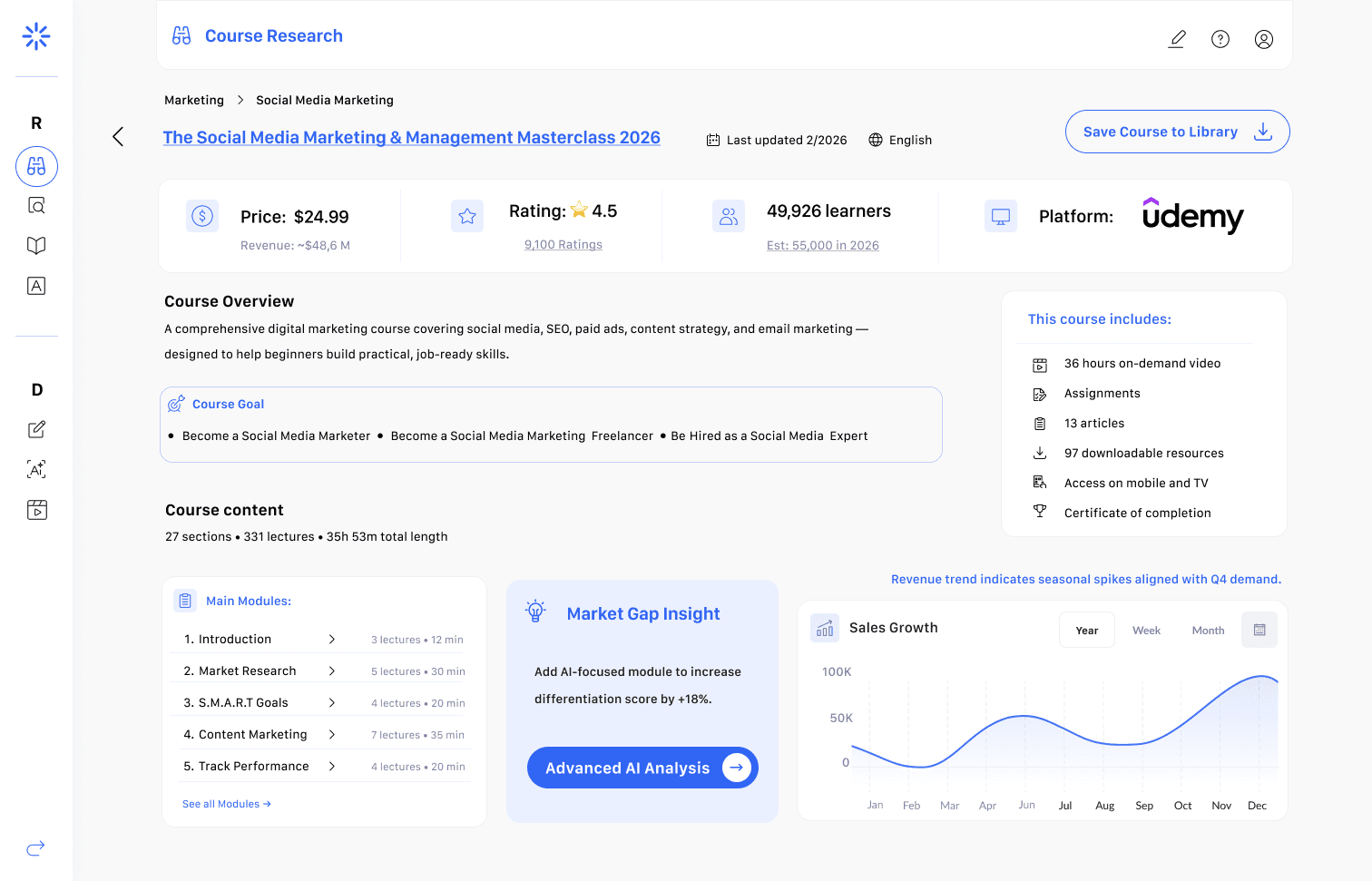
Task: Click the star rating icon tile
Action: pos(467,216)
